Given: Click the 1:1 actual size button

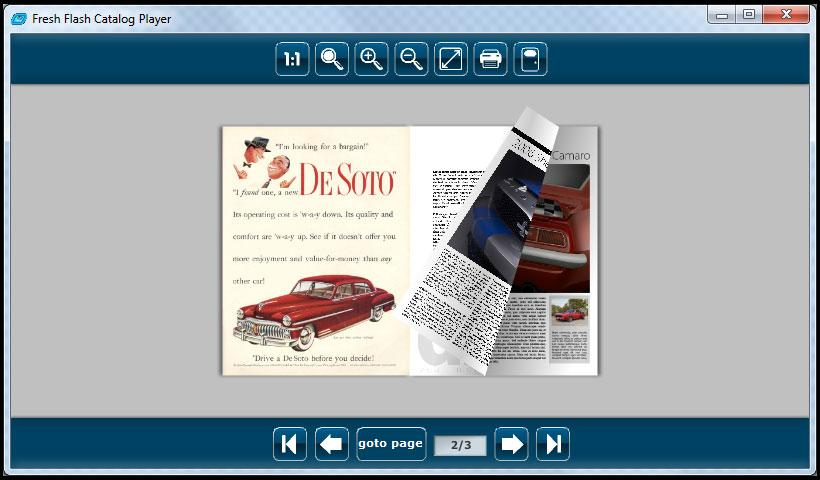Looking at the screenshot, I should (292, 60).
